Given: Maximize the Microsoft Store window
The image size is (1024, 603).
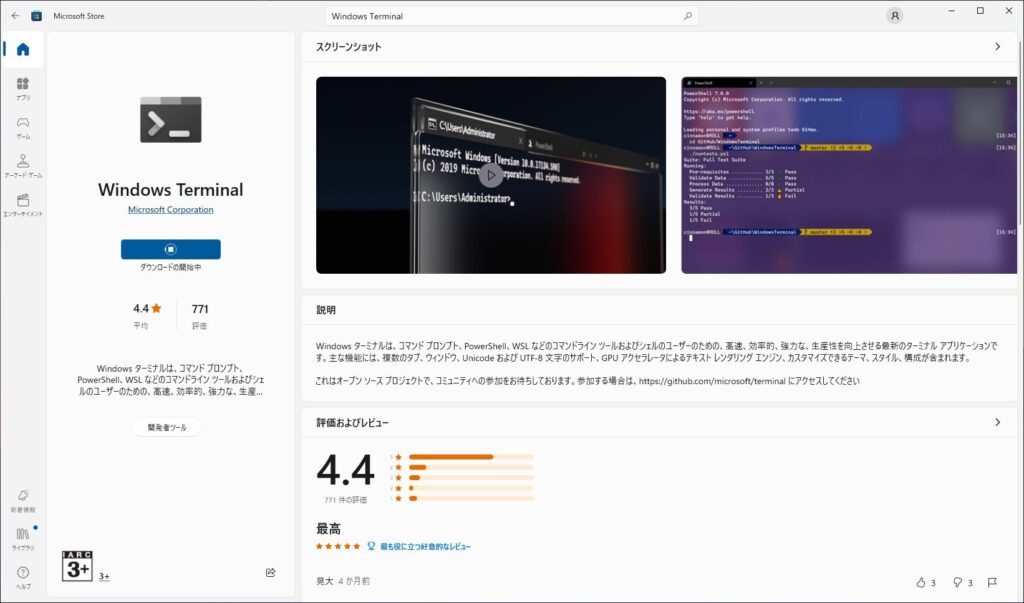Looking at the screenshot, I should pos(980,10).
